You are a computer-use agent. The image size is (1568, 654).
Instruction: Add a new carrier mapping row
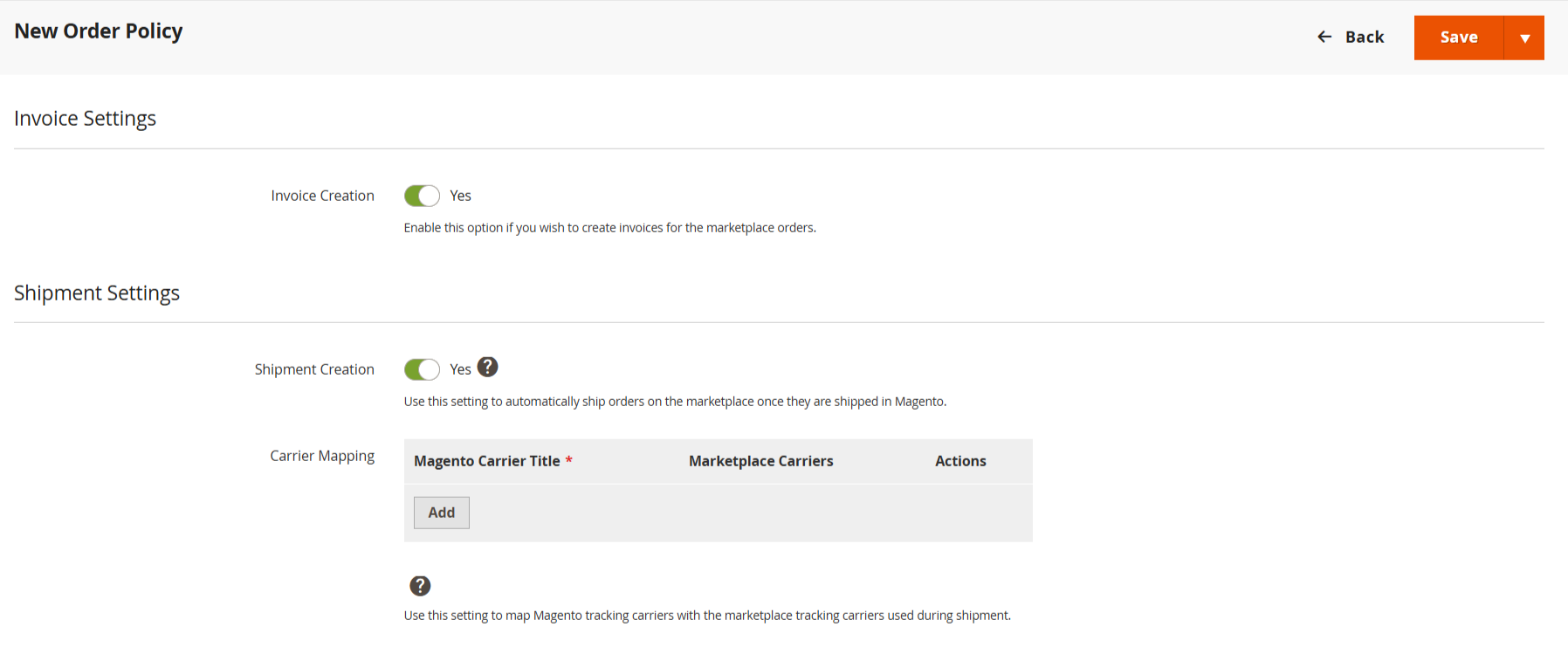(441, 513)
